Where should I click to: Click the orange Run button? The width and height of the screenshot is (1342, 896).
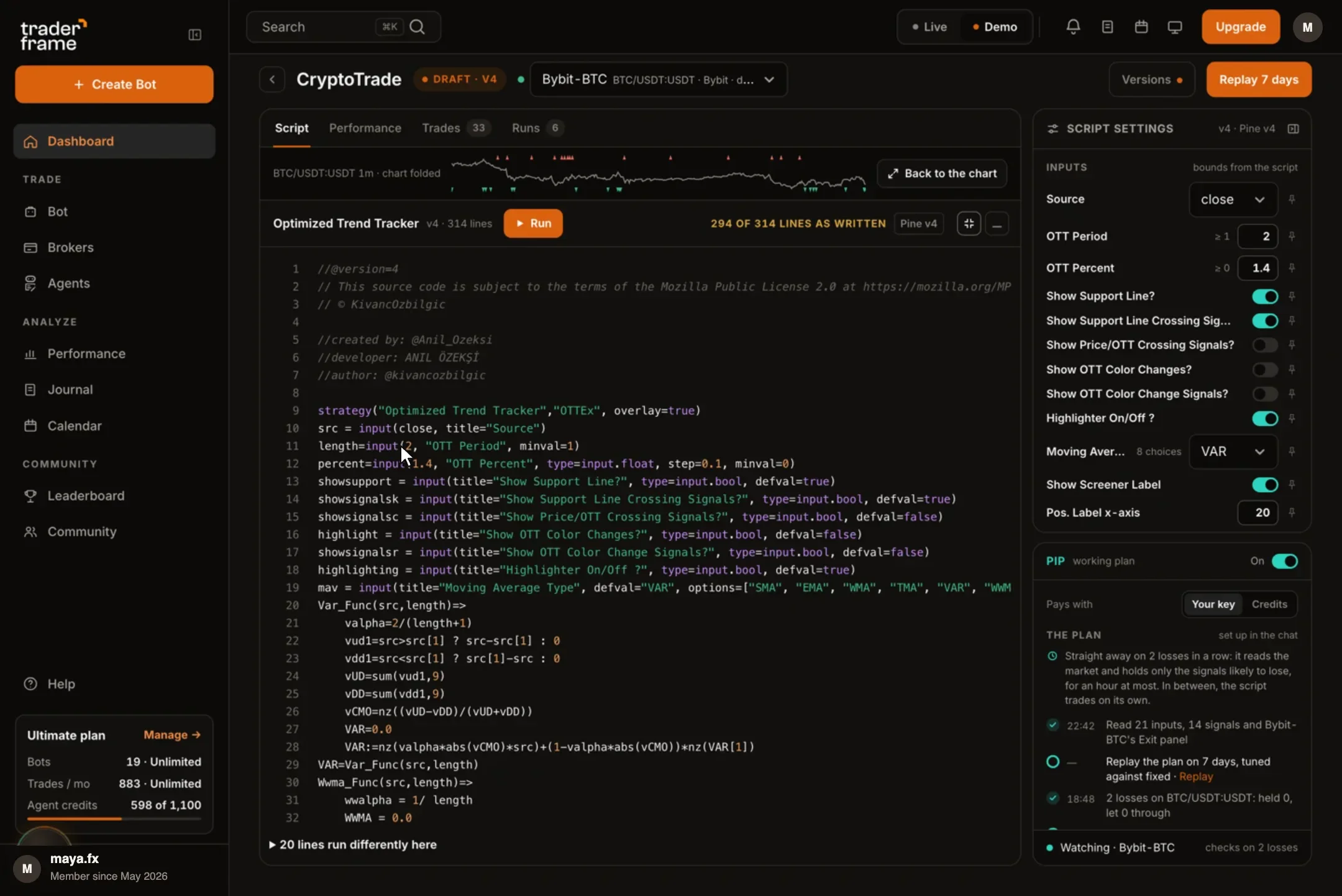(533, 224)
